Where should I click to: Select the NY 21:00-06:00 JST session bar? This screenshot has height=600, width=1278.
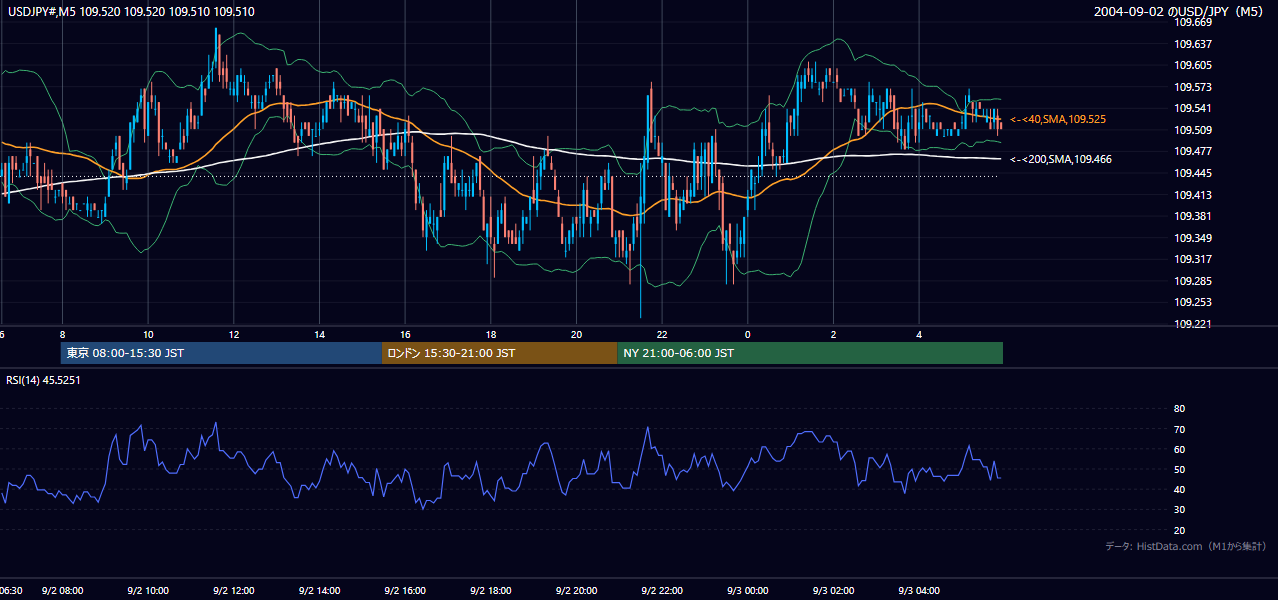(x=810, y=353)
